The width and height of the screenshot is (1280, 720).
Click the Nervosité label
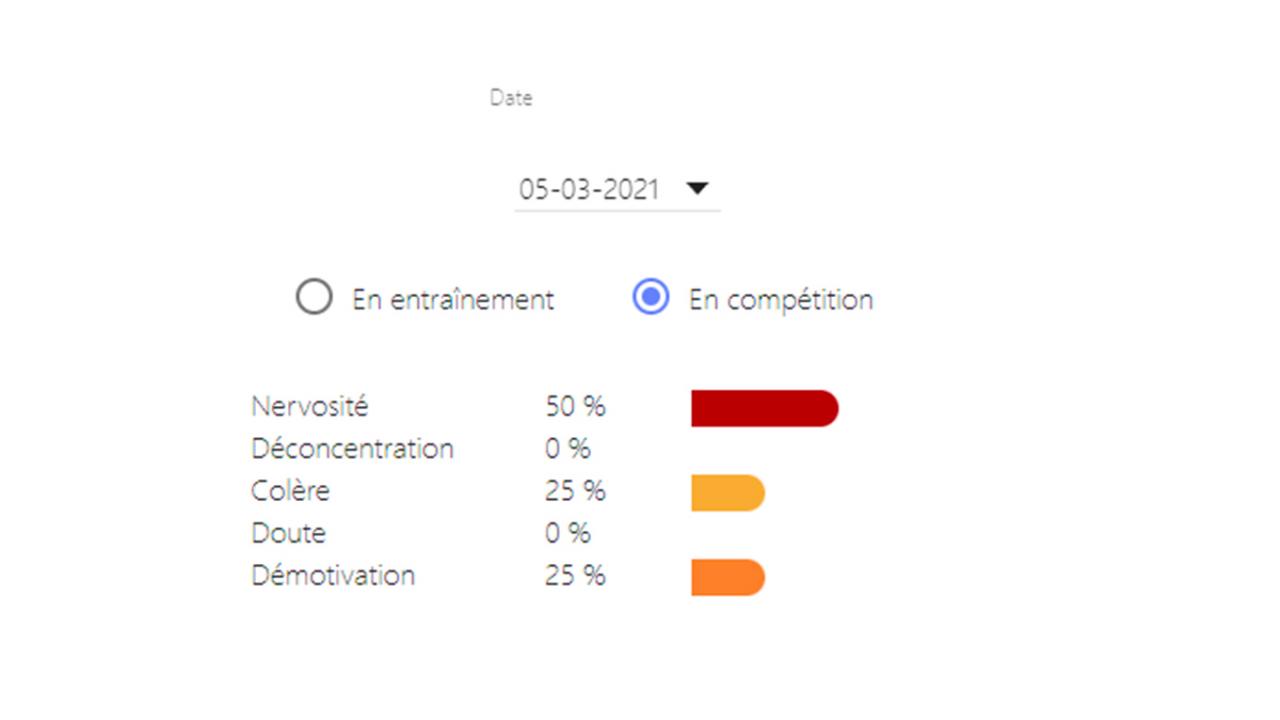point(310,407)
